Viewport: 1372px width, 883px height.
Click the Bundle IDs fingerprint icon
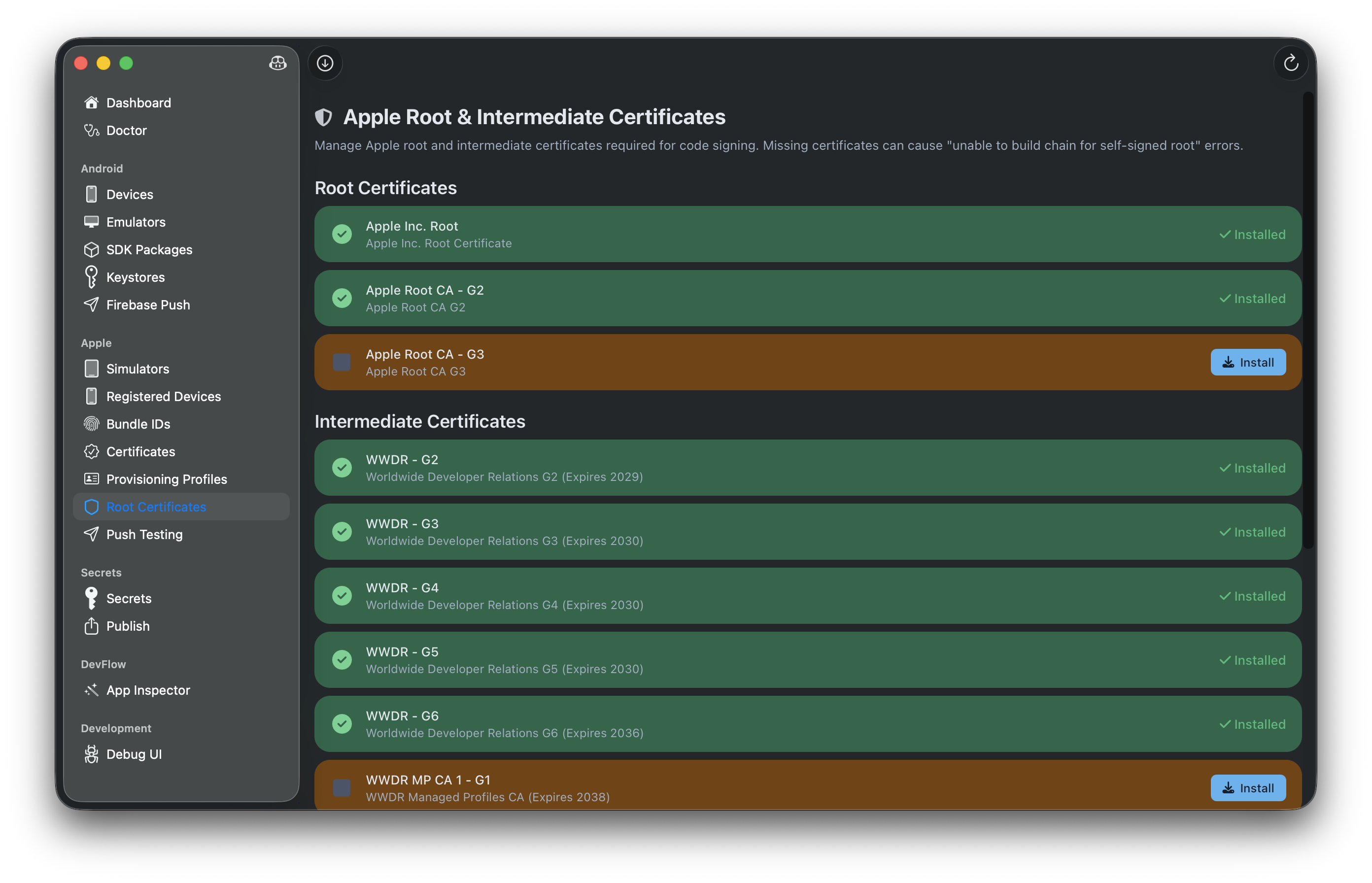tap(91, 424)
